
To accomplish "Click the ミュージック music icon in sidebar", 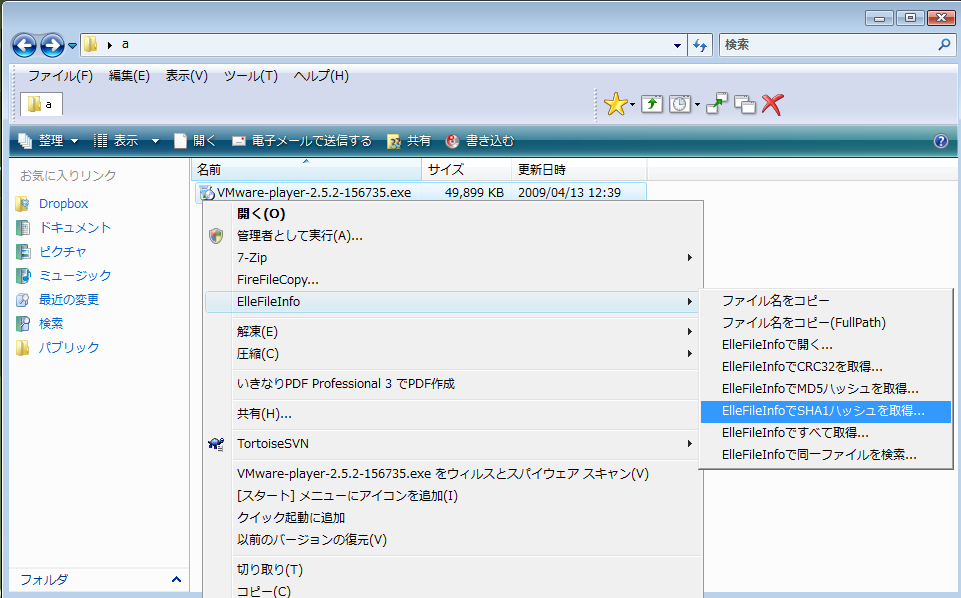I will click(23, 275).
